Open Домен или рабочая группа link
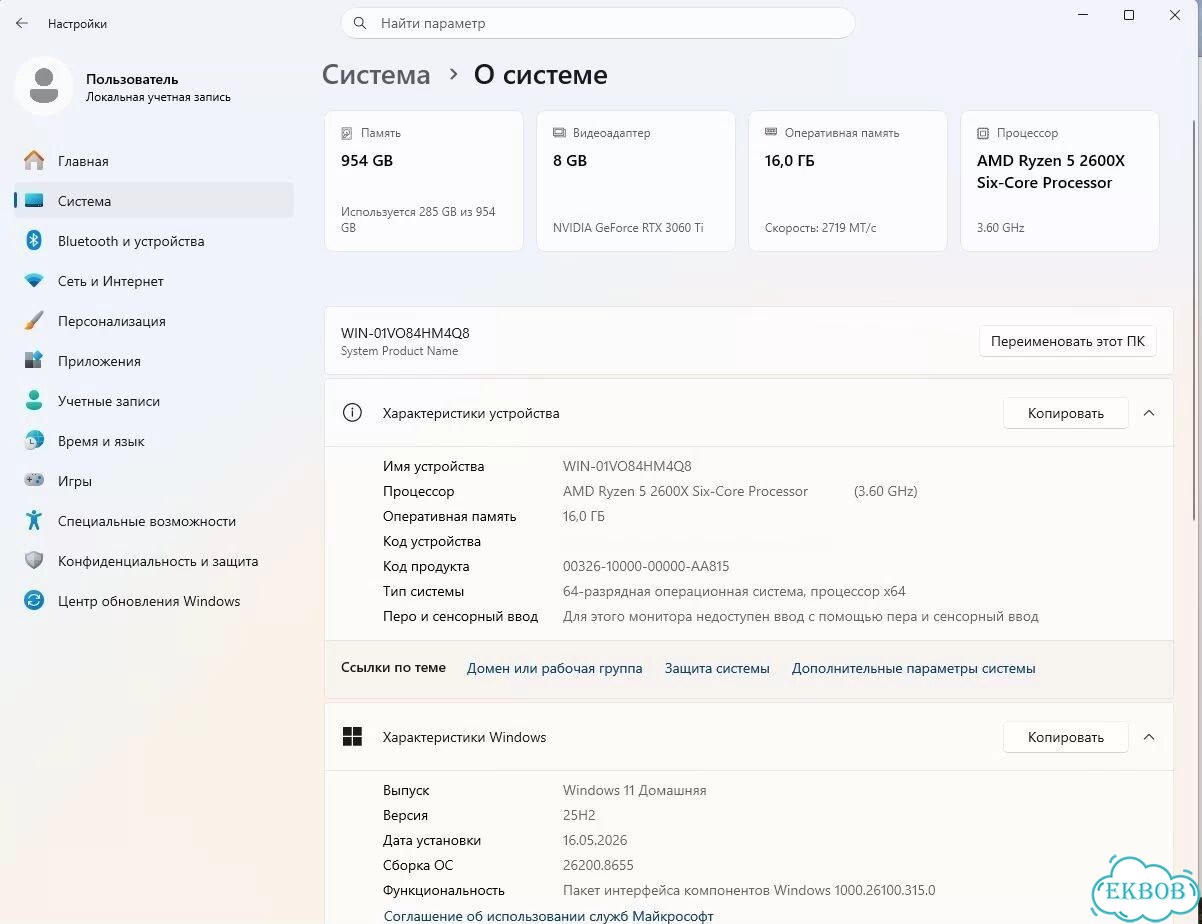Screen dimensions: 1202x924 click(555, 668)
